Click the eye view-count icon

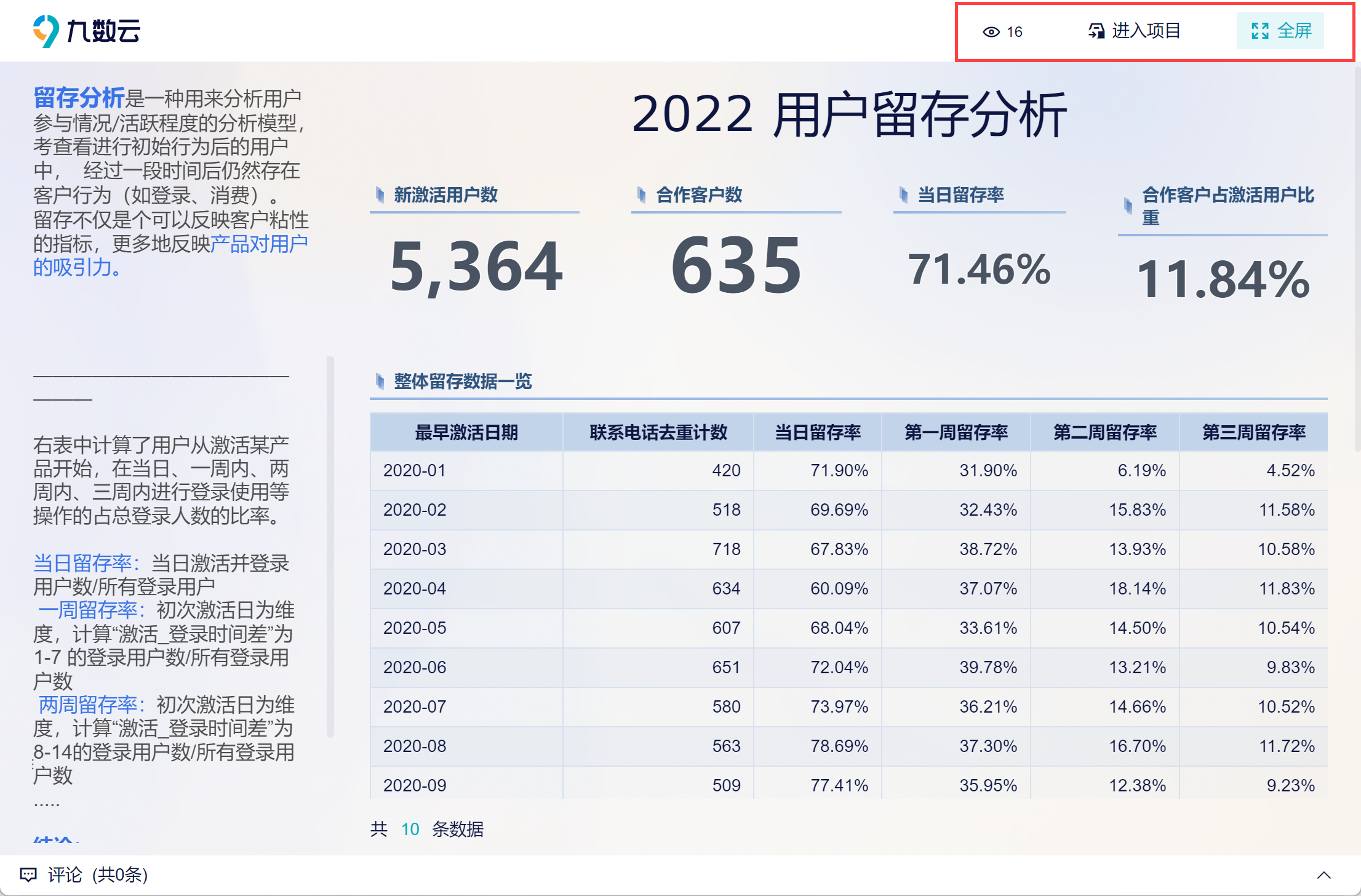click(x=991, y=32)
